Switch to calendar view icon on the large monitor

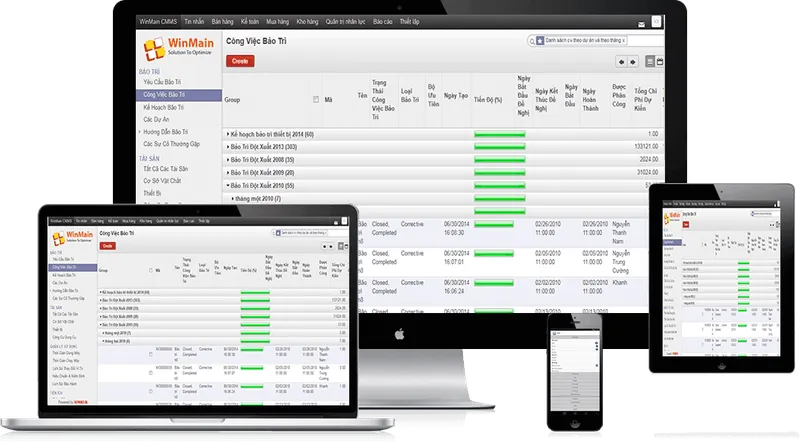tap(660, 61)
